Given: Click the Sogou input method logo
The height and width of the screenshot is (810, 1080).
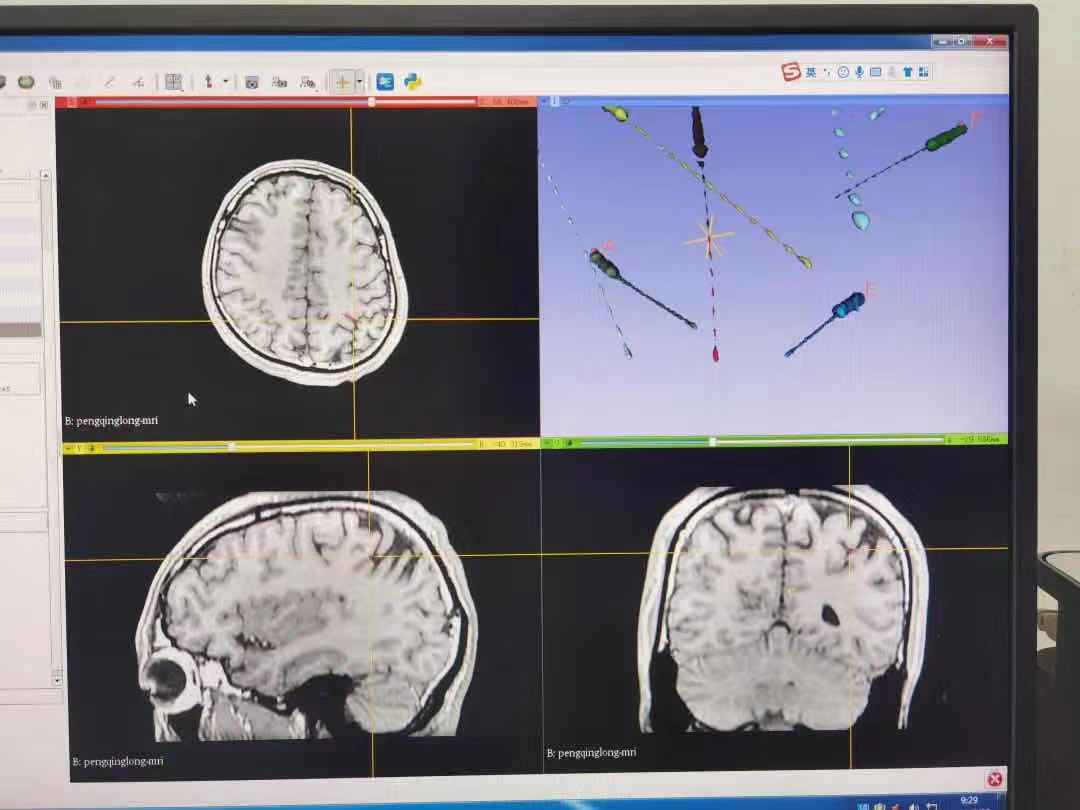Looking at the screenshot, I should tap(791, 72).
